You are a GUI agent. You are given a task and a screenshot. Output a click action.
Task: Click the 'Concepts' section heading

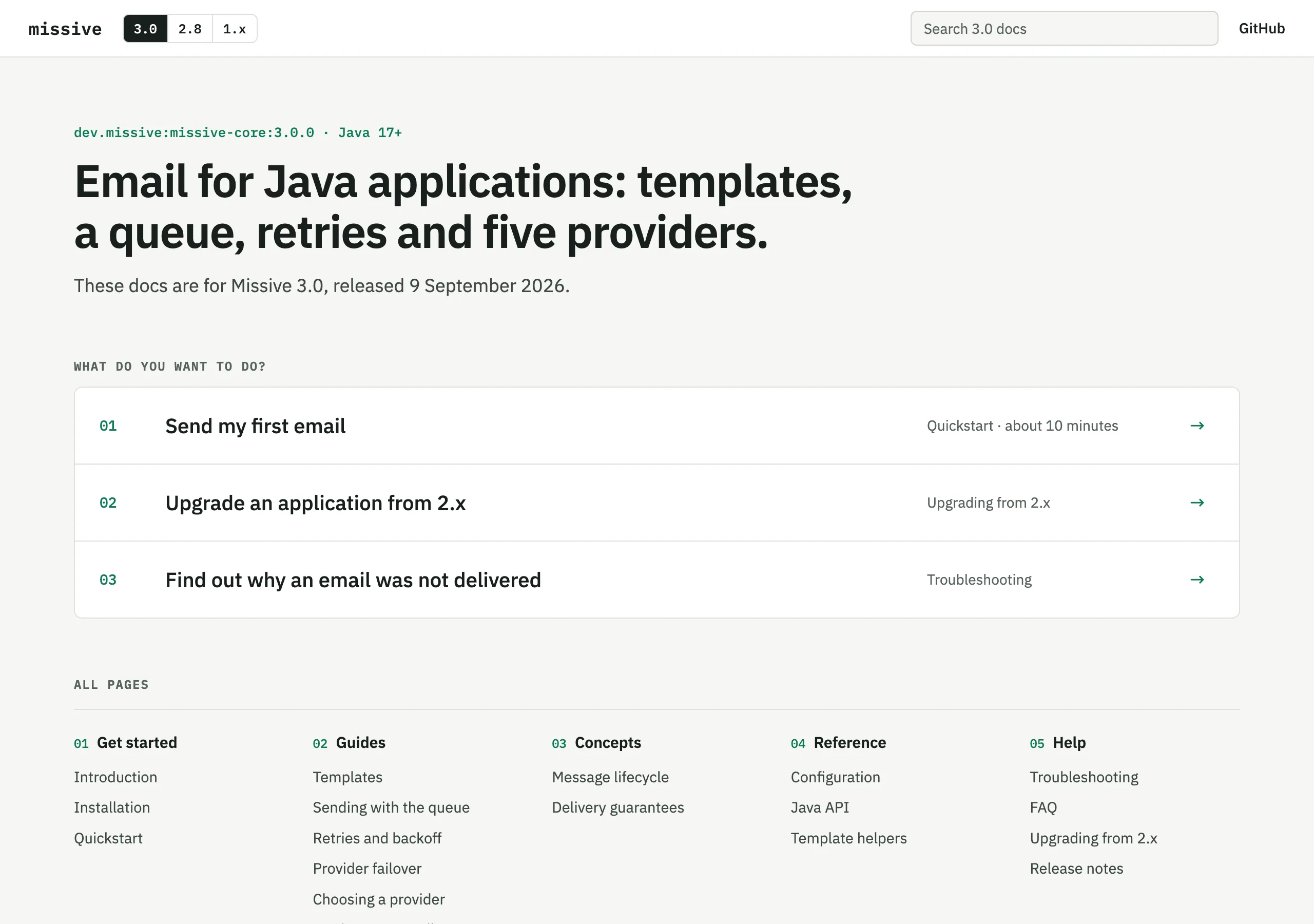(608, 742)
